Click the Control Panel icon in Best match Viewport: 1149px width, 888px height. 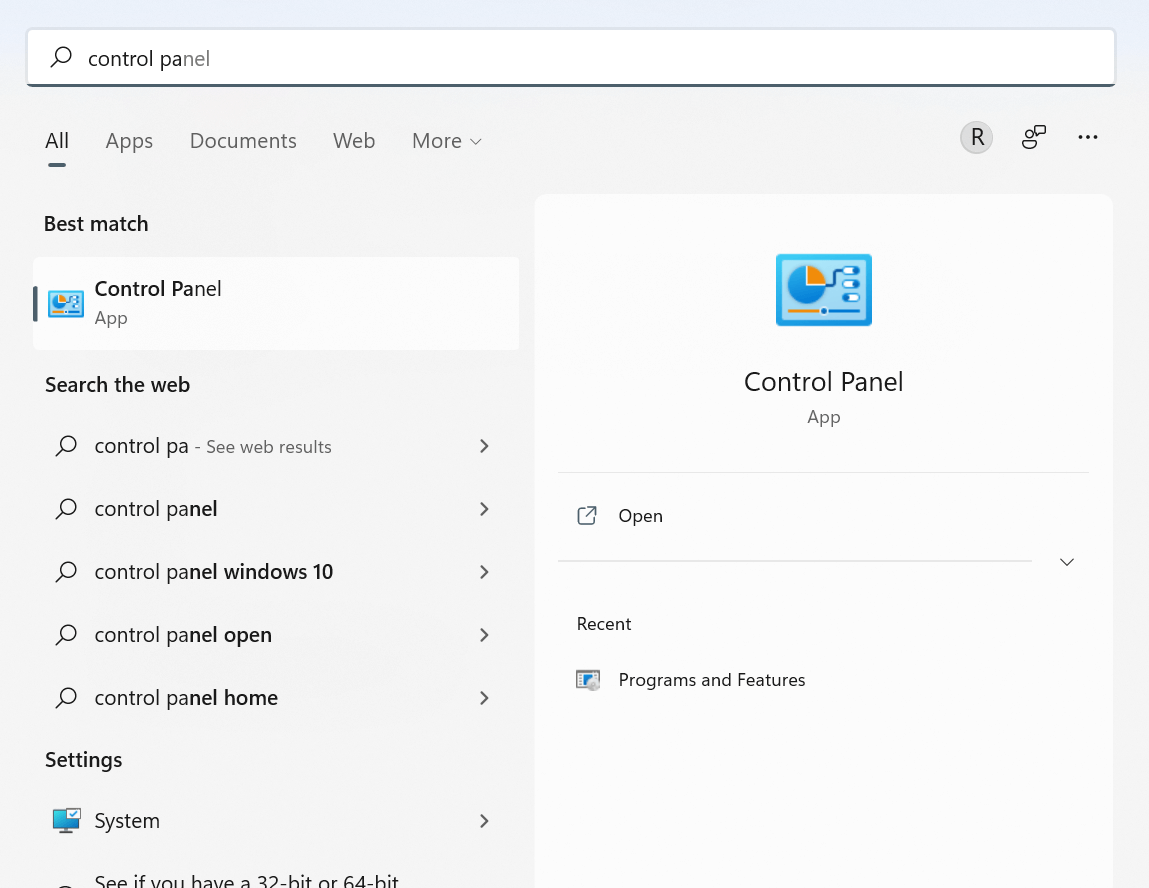click(x=65, y=302)
